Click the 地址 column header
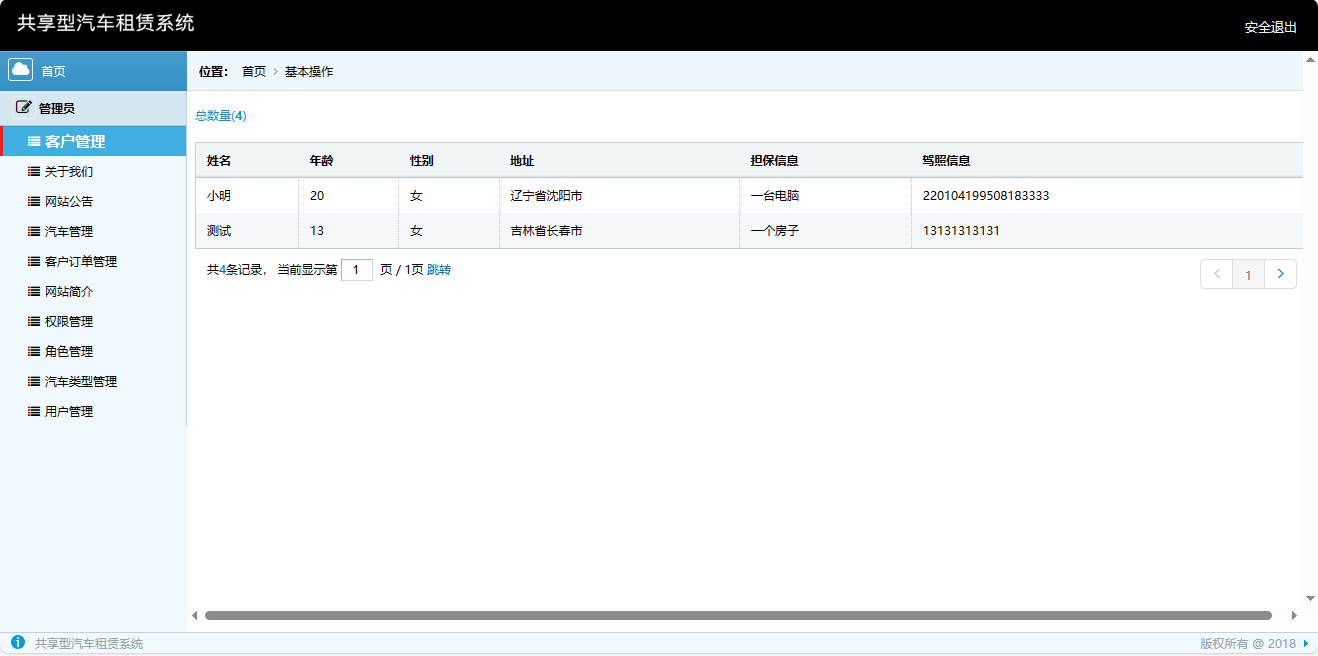 pos(522,160)
